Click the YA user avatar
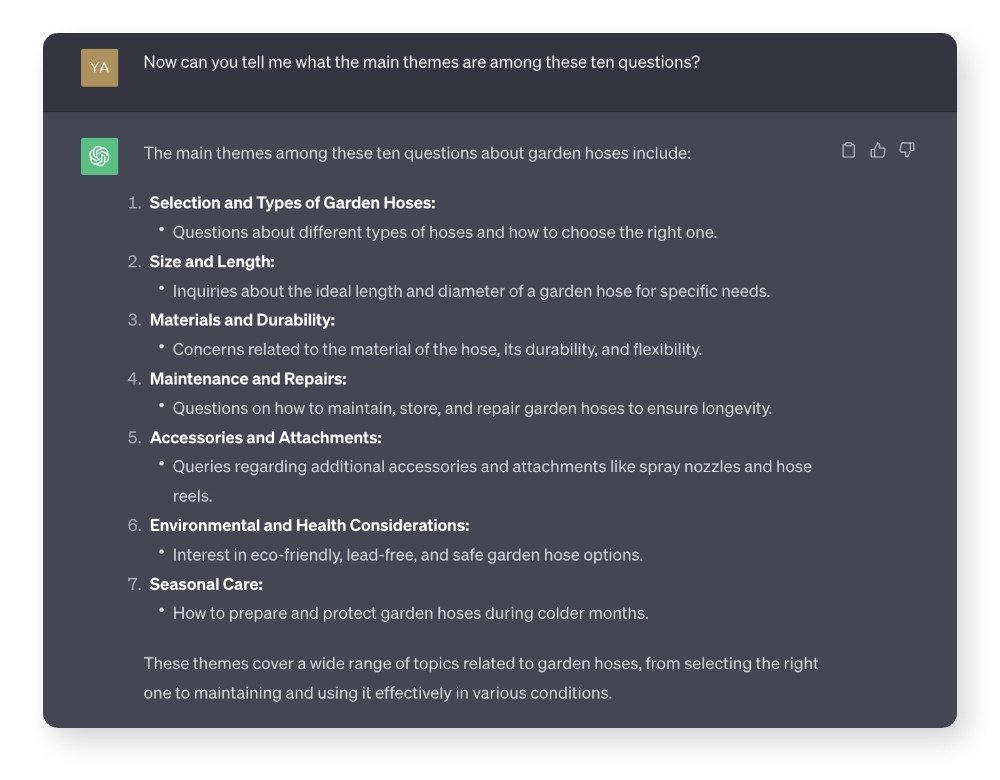This screenshot has width=1000, height=780. [99, 67]
